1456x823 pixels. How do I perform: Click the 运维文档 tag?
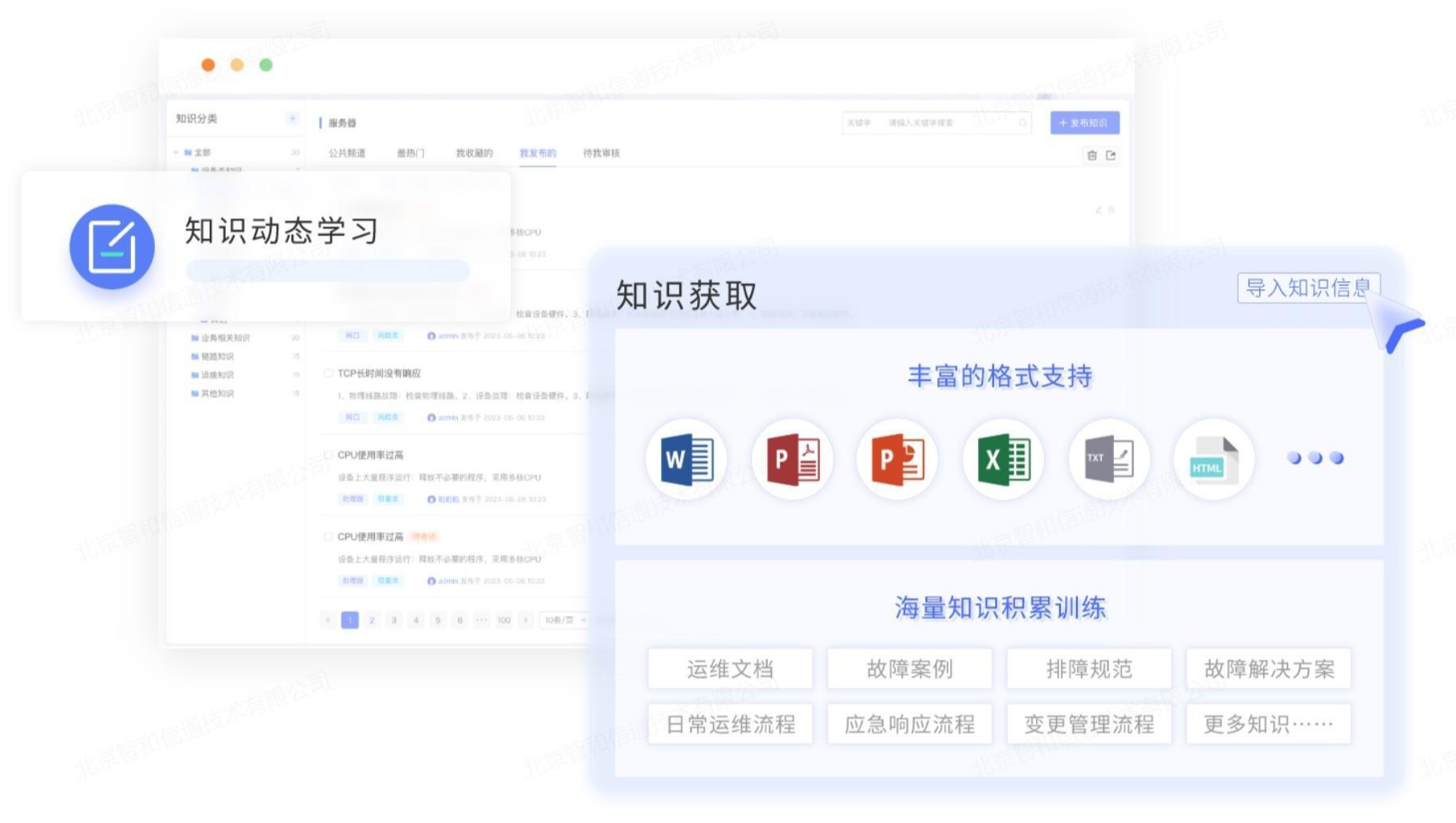[730, 669]
